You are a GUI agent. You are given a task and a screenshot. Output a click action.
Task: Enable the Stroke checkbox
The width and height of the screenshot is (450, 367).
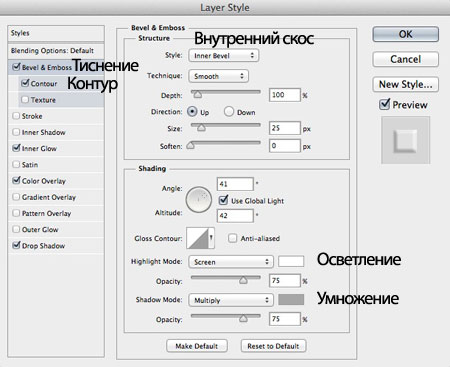(16, 116)
